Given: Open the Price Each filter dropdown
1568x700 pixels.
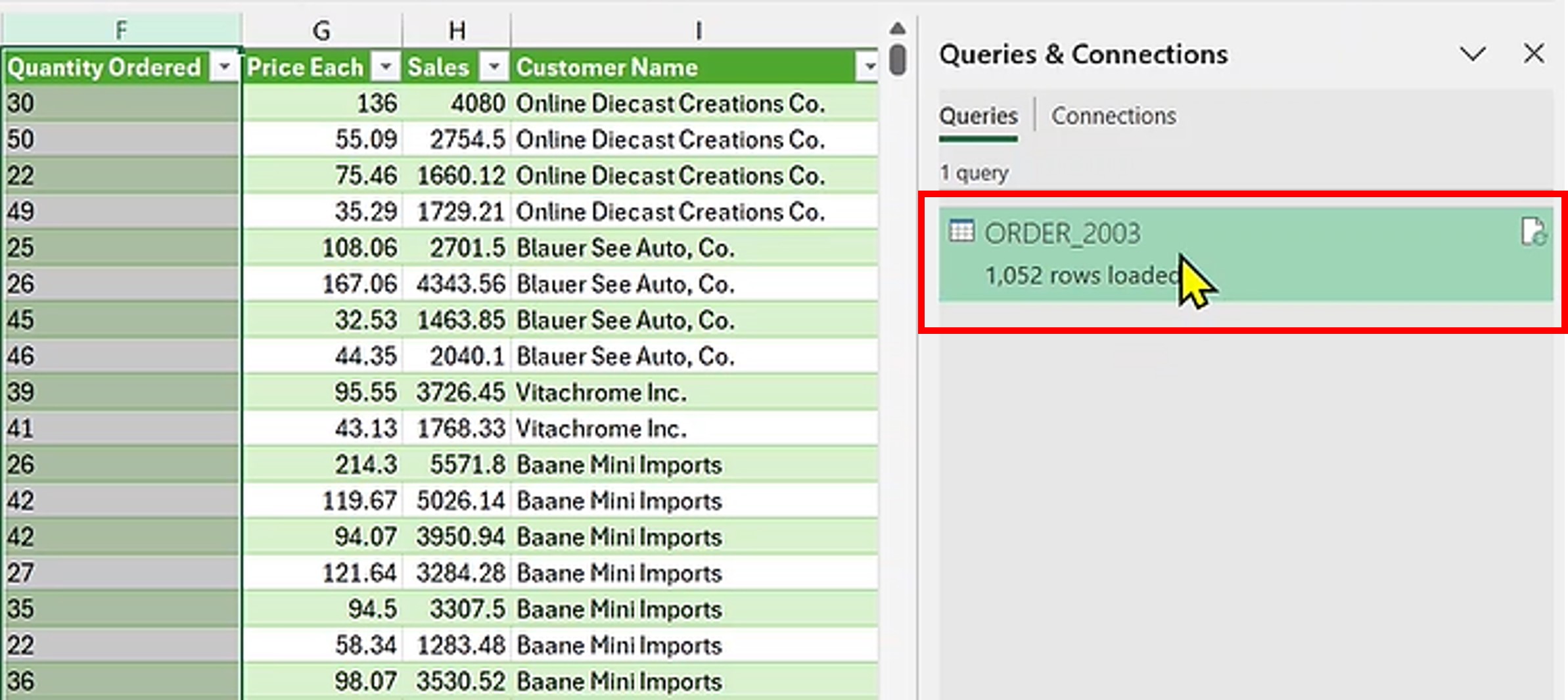Looking at the screenshot, I should point(386,67).
